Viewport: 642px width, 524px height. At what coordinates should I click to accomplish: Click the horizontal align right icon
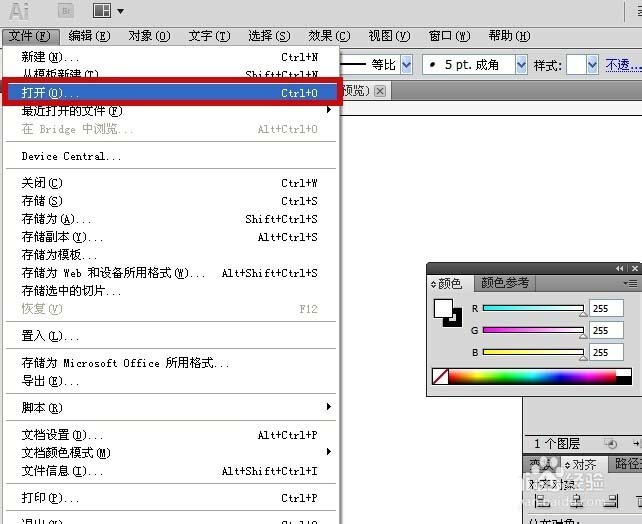pyautogui.click(x=610, y=501)
